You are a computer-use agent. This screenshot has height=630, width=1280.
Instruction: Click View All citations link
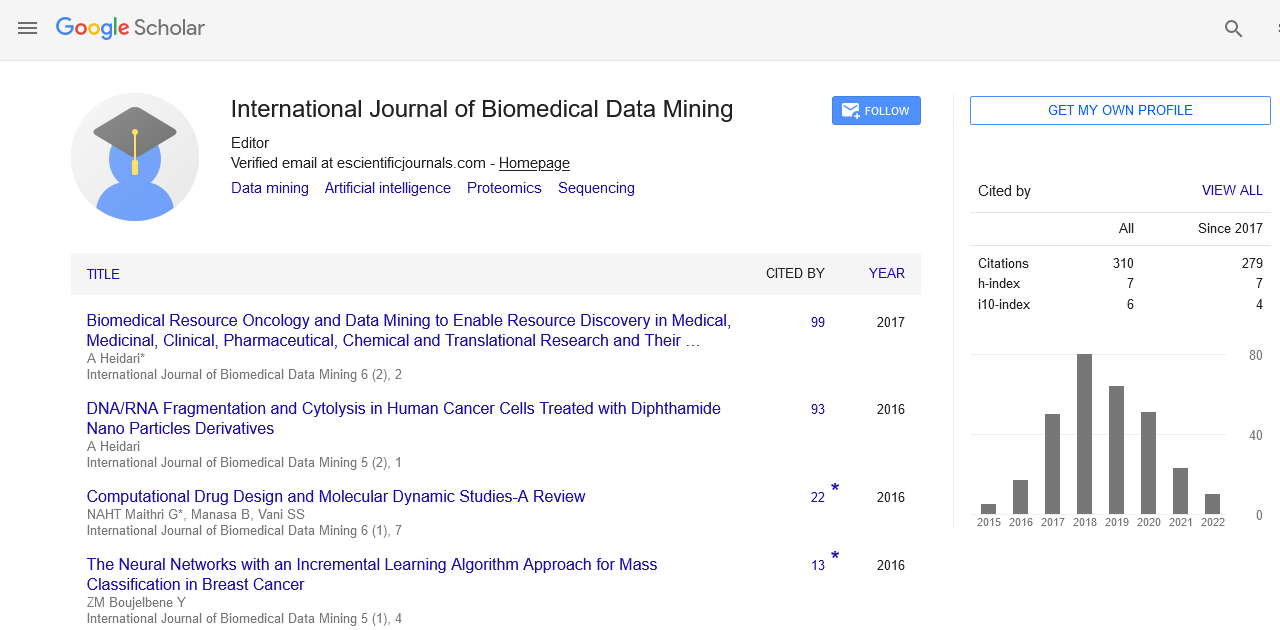point(1232,190)
